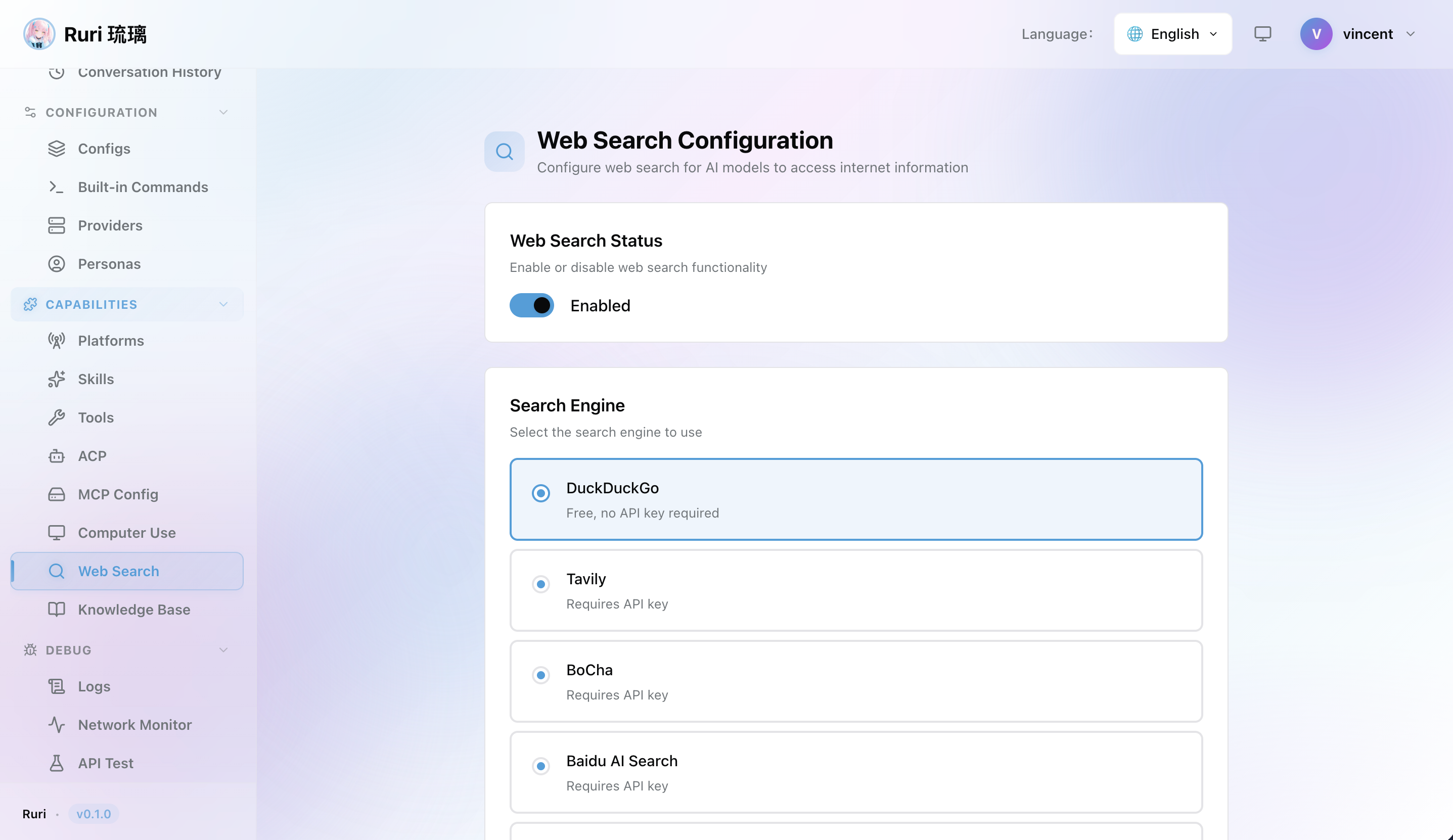Open the English language dropdown
This screenshot has height=840, width=1453.
[x=1173, y=34]
